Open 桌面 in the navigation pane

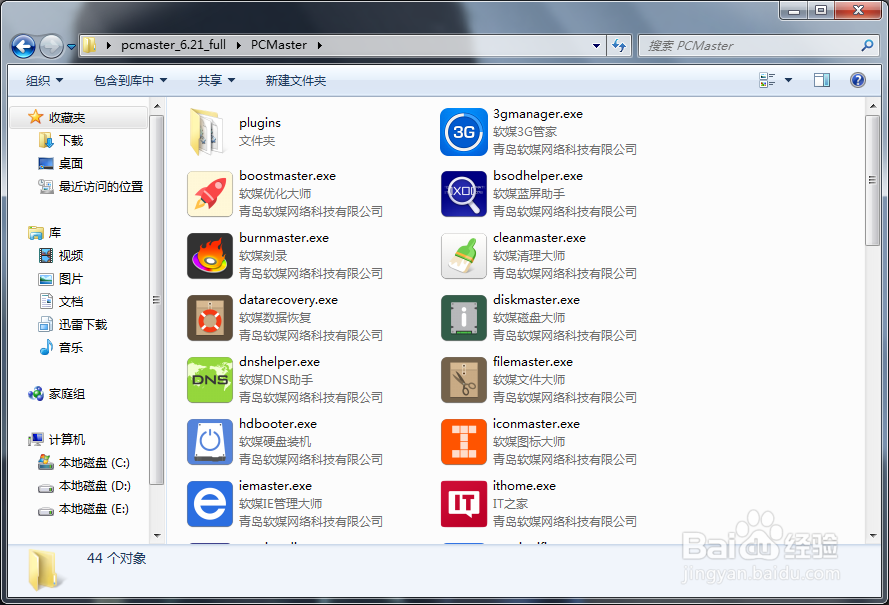(x=71, y=163)
